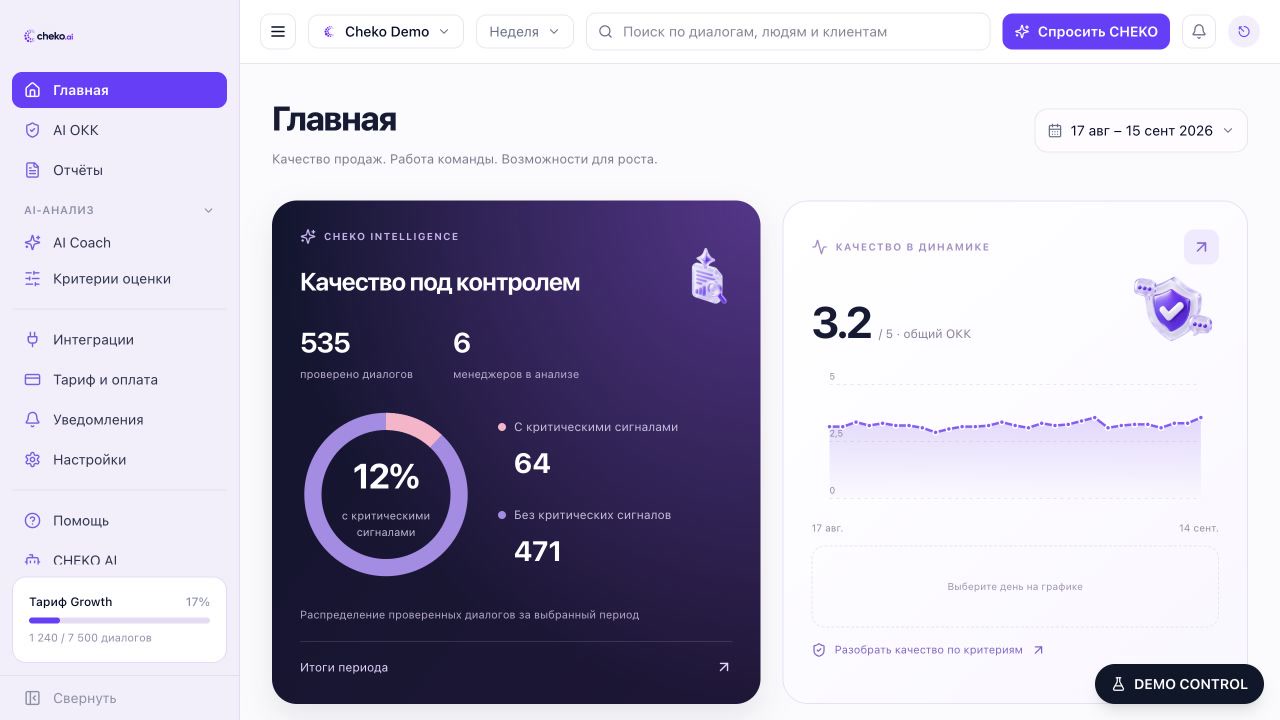Click the Без критических сигналов legend label
Viewport: 1280px width, 720px height.
592,515
